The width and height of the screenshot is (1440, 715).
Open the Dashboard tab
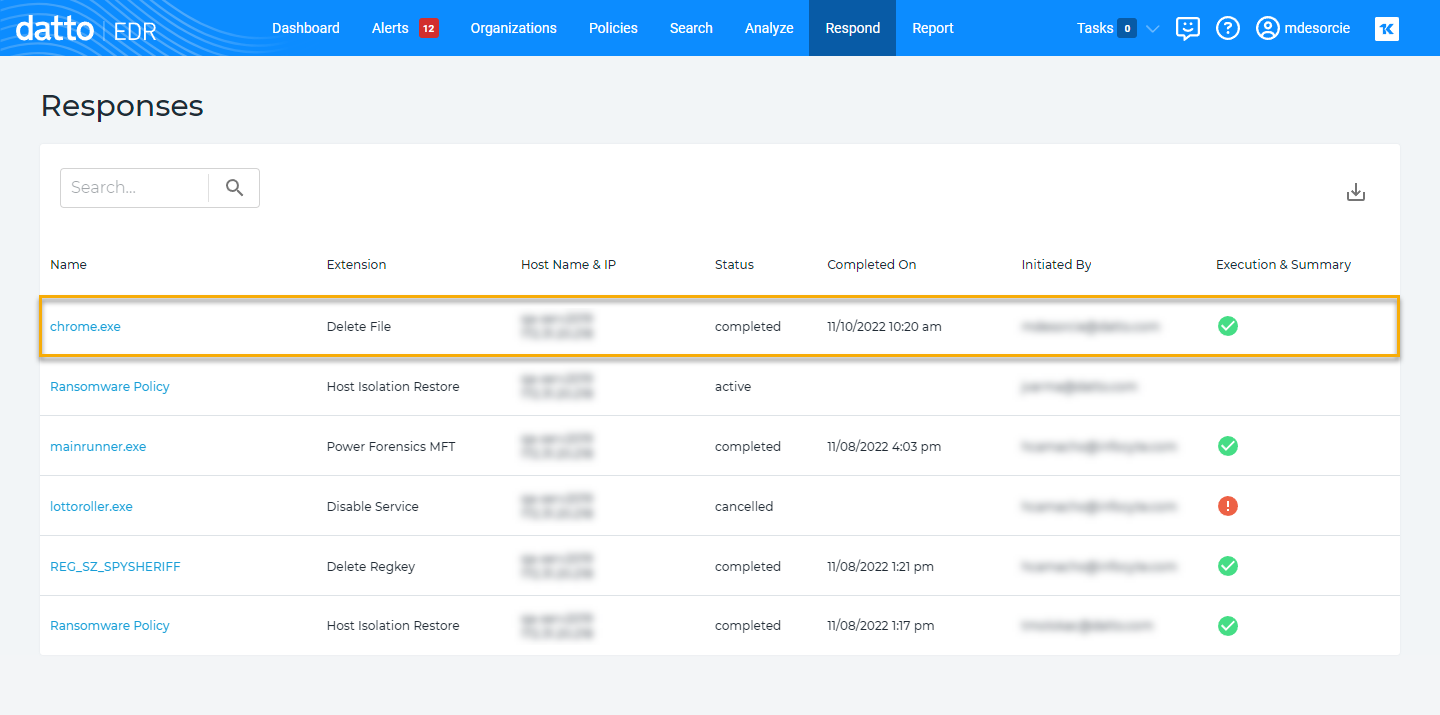coord(306,28)
